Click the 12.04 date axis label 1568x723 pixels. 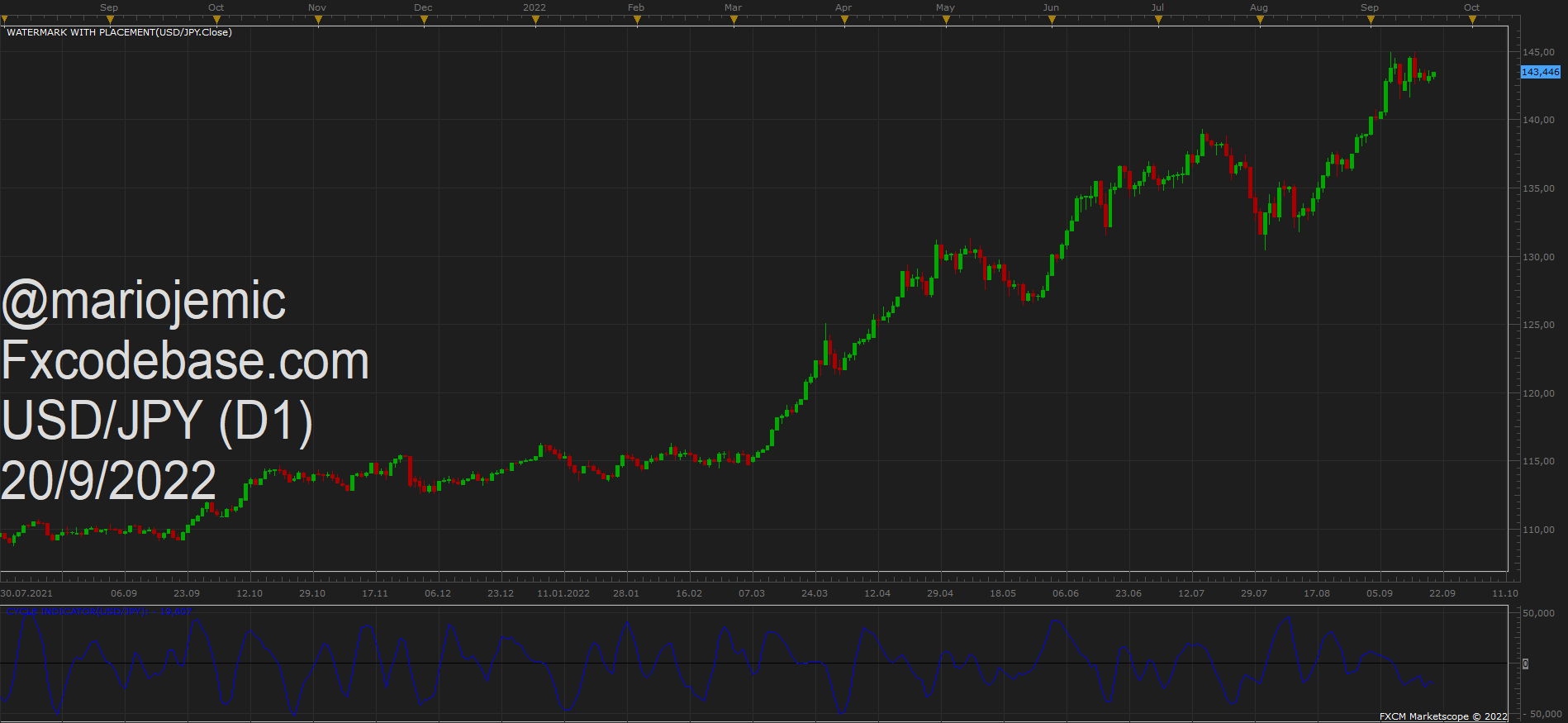tap(877, 593)
